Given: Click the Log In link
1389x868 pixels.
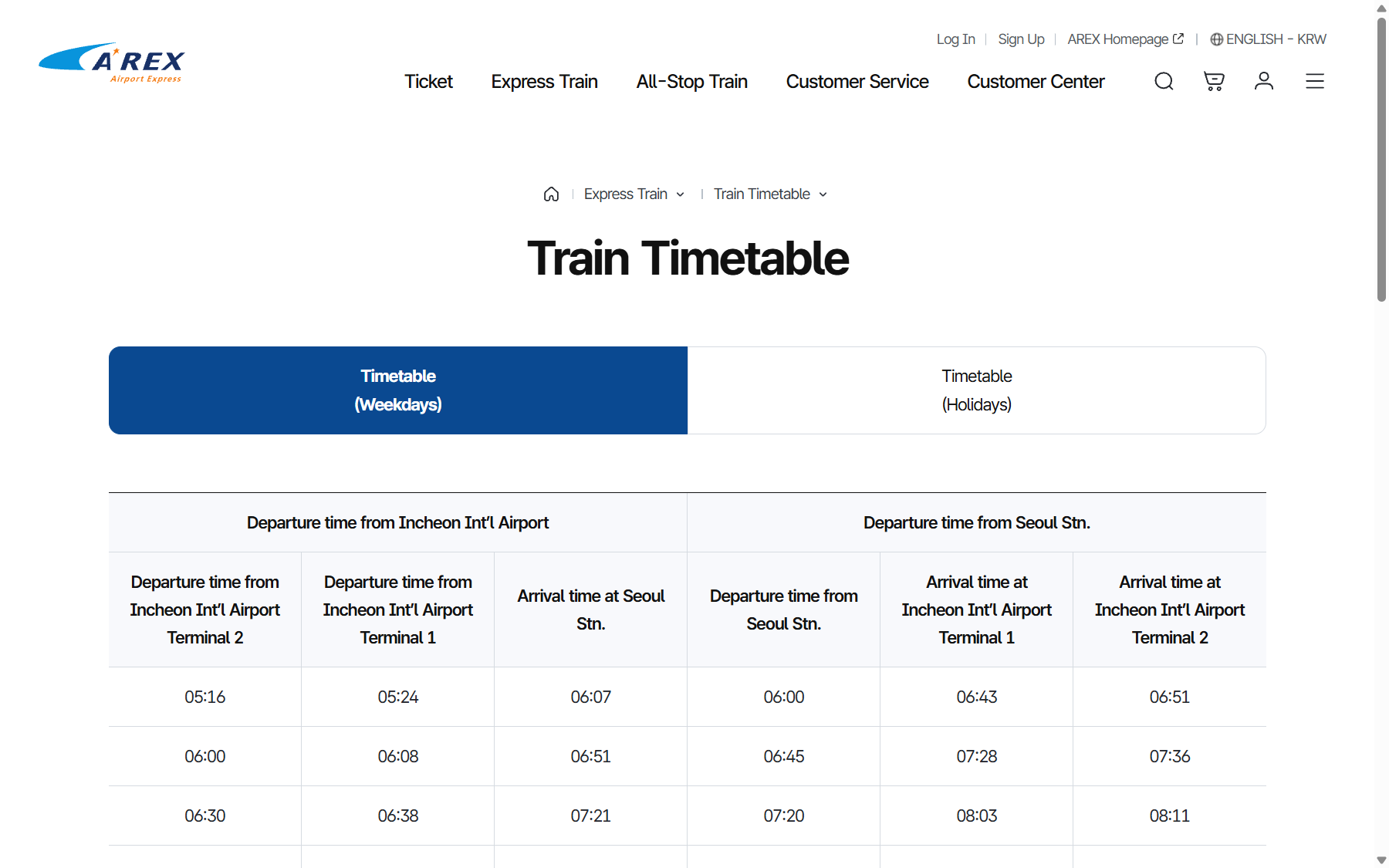Looking at the screenshot, I should coord(956,39).
